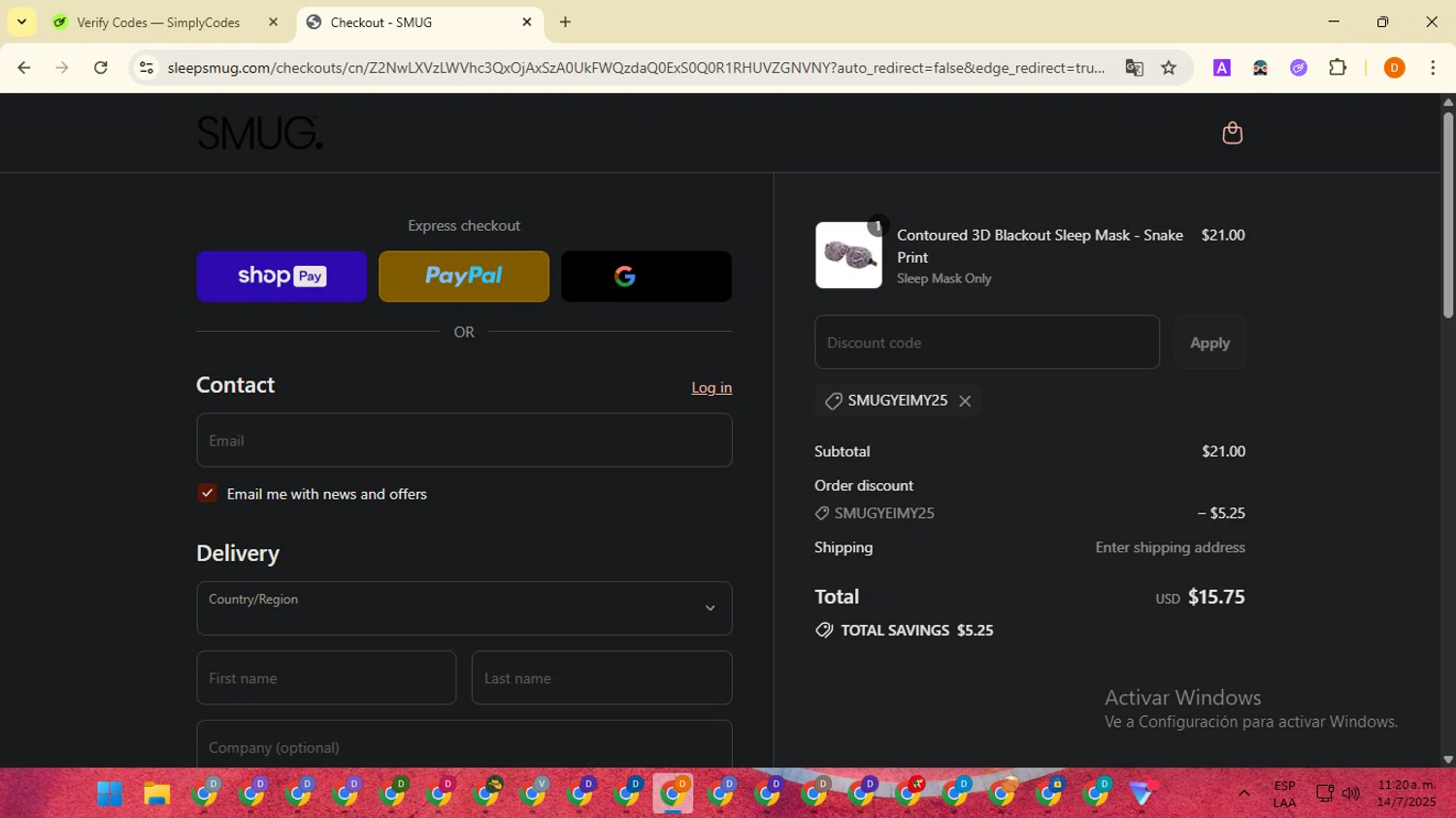Open the highlighted active Chrome taskbar icon

tap(674, 794)
